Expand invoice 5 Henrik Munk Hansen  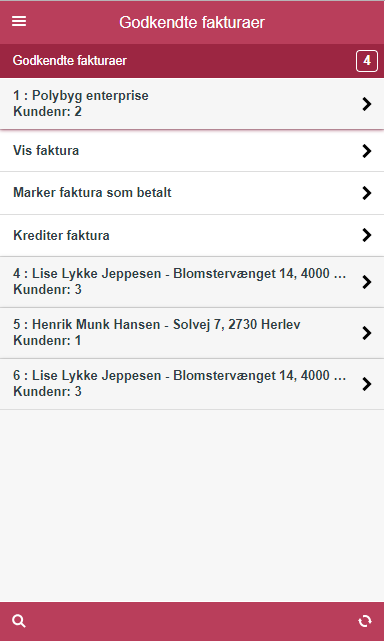coord(192,333)
